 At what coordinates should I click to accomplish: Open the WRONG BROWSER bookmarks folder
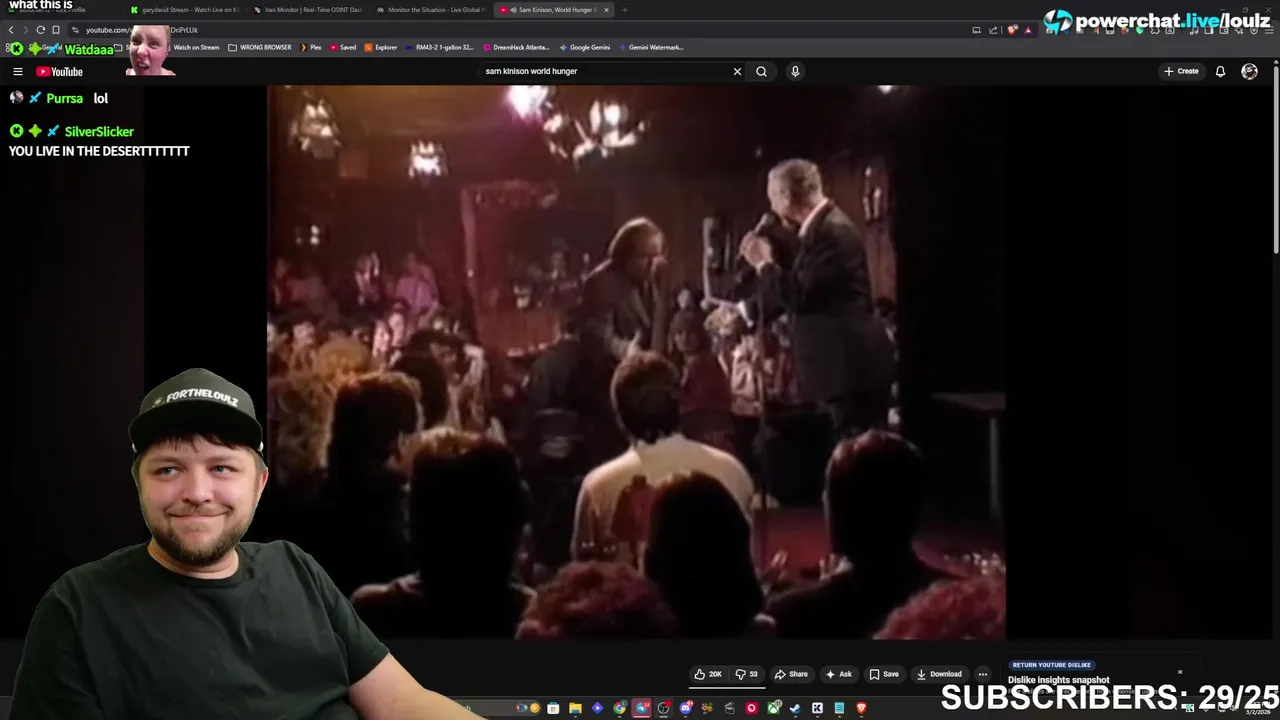click(258, 47)
